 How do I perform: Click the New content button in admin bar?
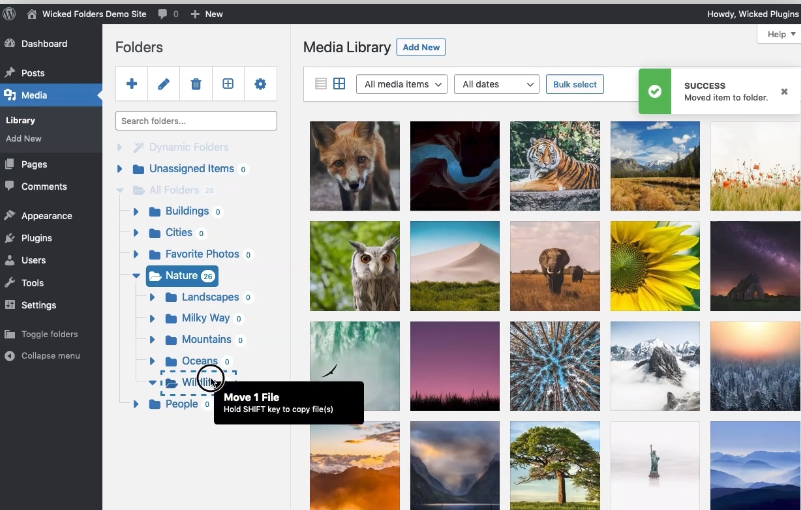click(206, 14)
